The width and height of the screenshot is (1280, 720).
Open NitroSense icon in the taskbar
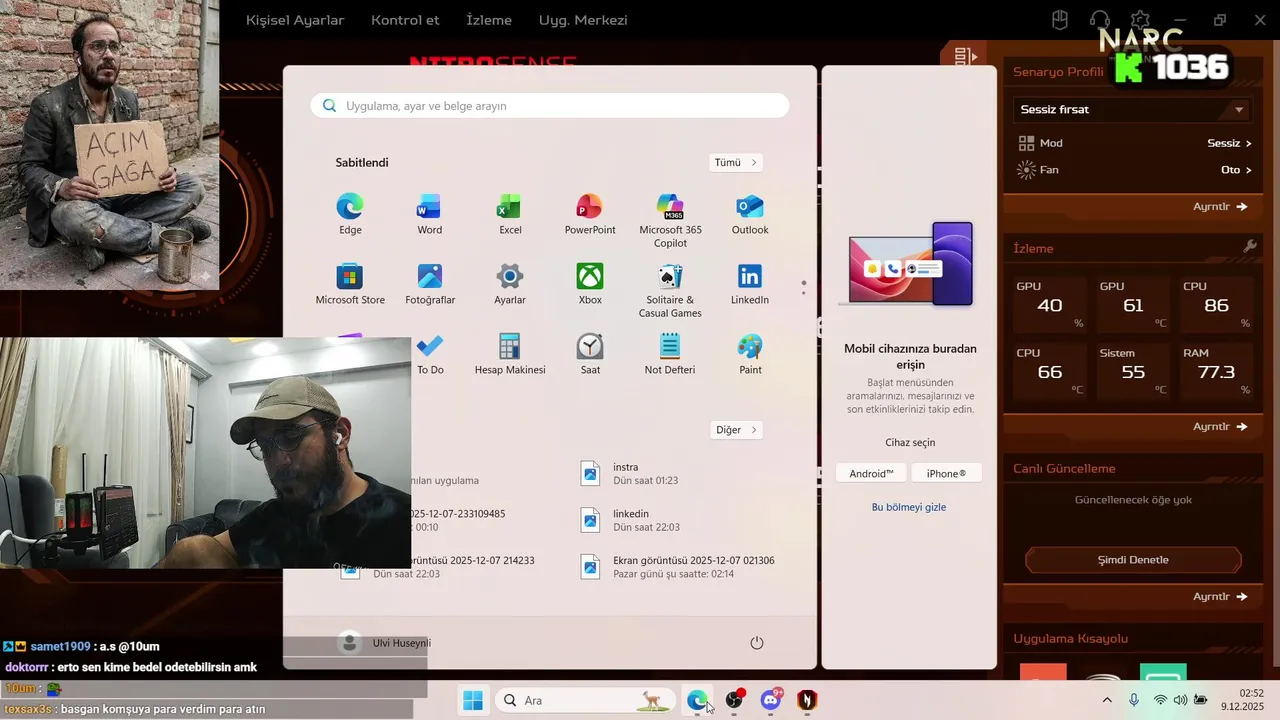[x=807, y=700]
